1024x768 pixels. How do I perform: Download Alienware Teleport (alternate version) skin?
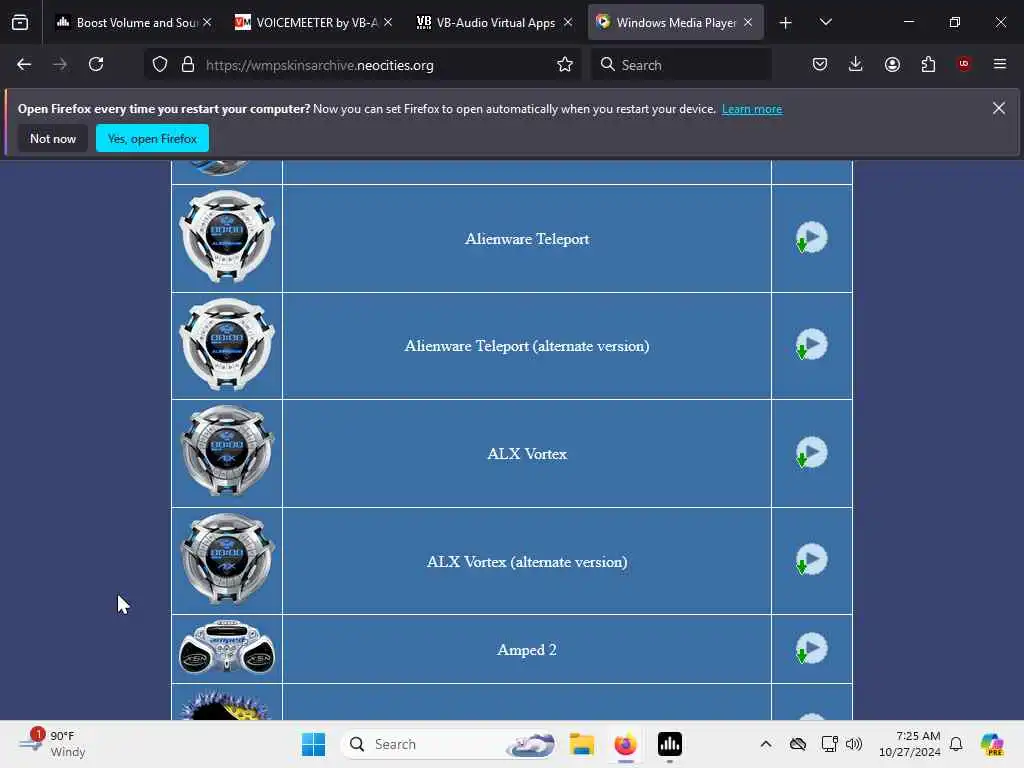click(811, 345)
